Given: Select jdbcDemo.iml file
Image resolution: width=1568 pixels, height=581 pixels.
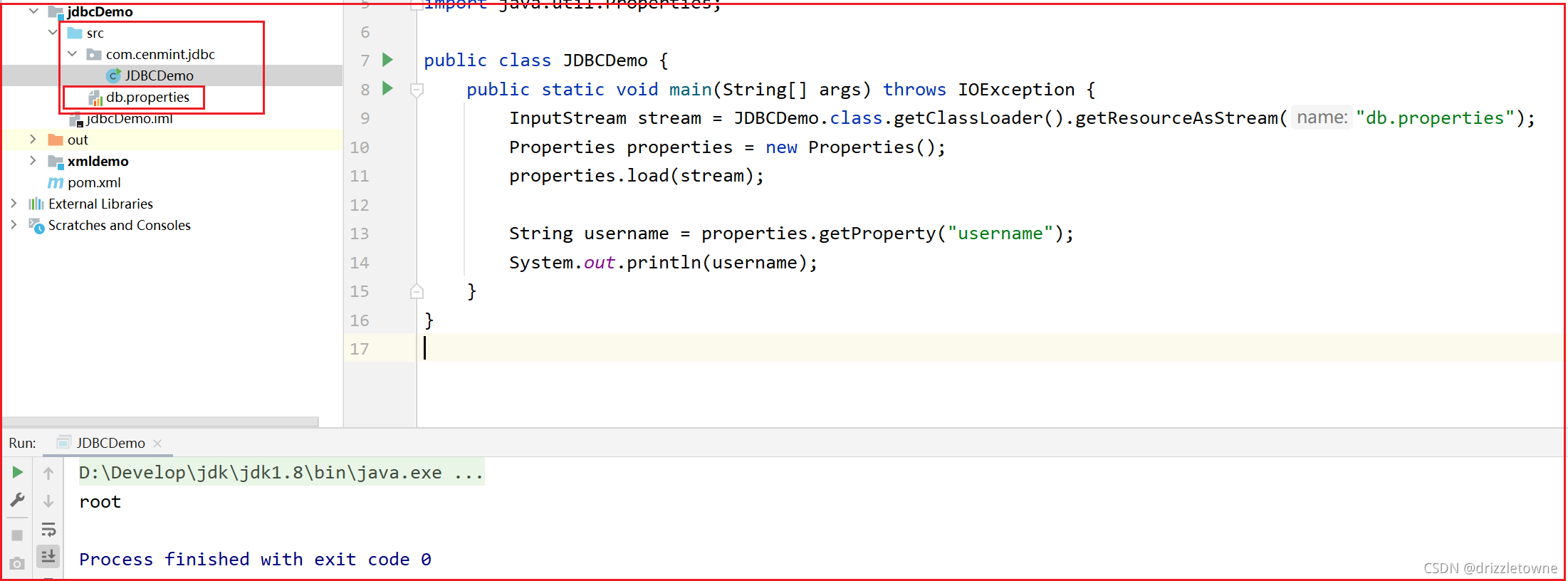Looking at the screenshot, I should coord(130,118).
